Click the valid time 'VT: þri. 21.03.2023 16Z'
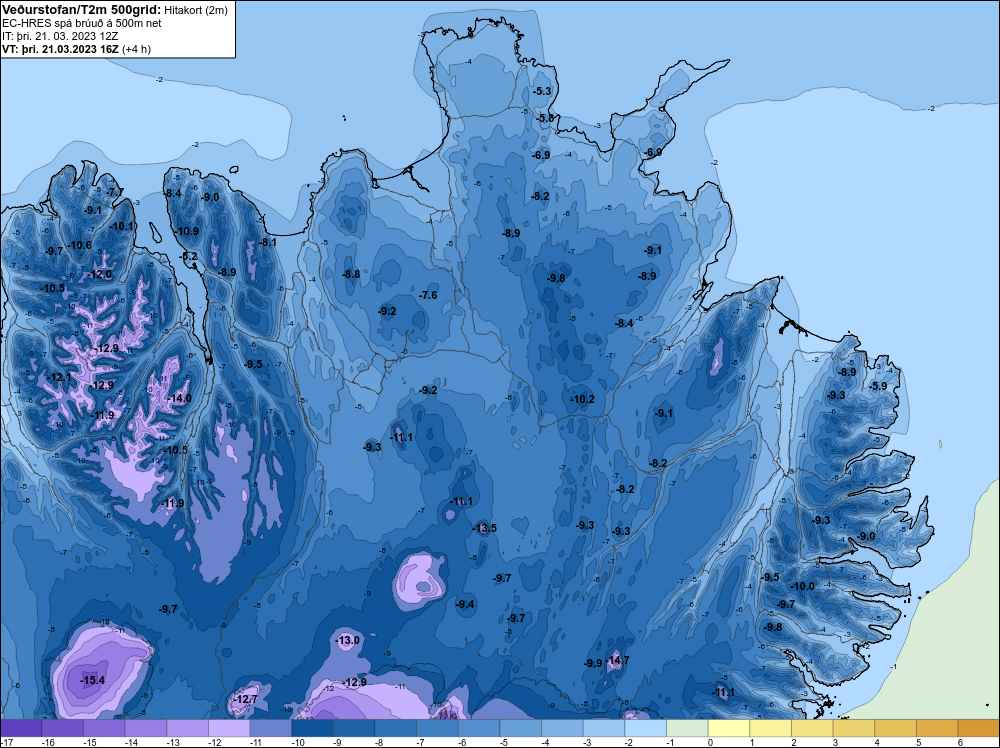This screenshot has width=1000, height=748. (60, 49)
